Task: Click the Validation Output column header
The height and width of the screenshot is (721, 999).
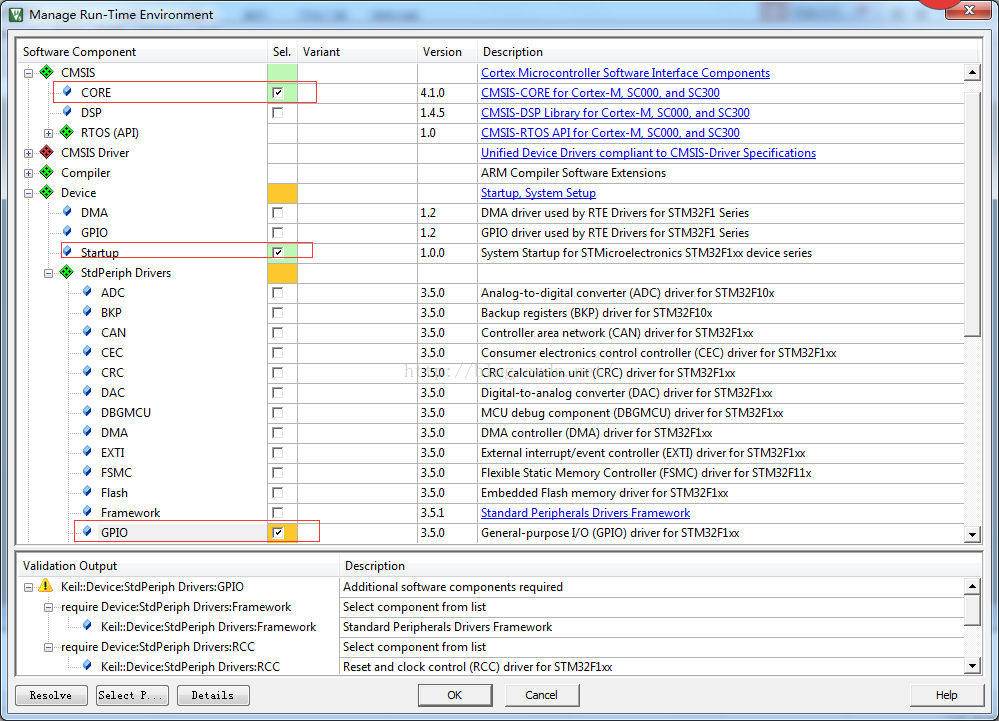Action: 178,566
